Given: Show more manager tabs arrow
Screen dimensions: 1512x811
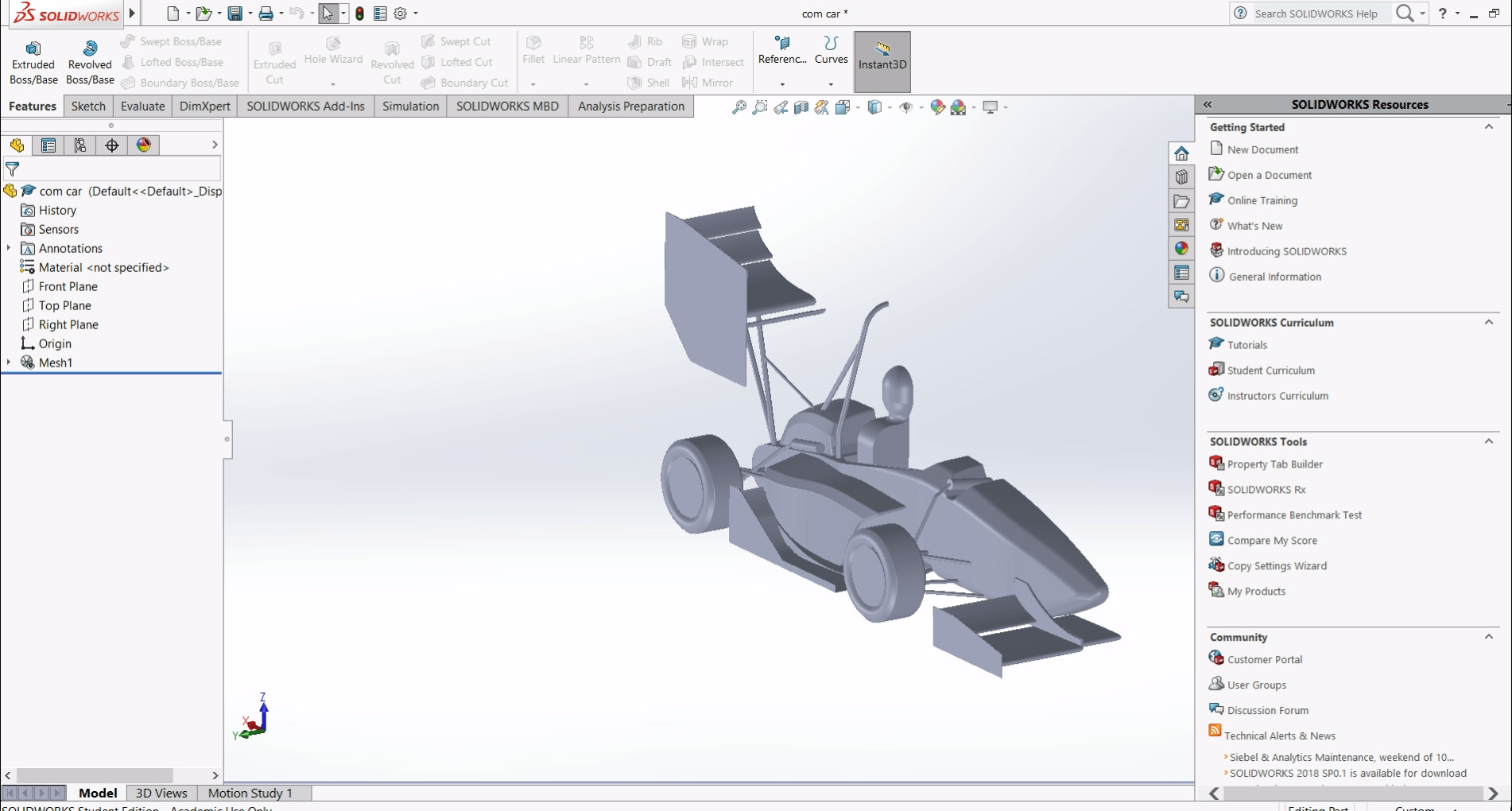Looking at the screenshot, I should [215, 145].
